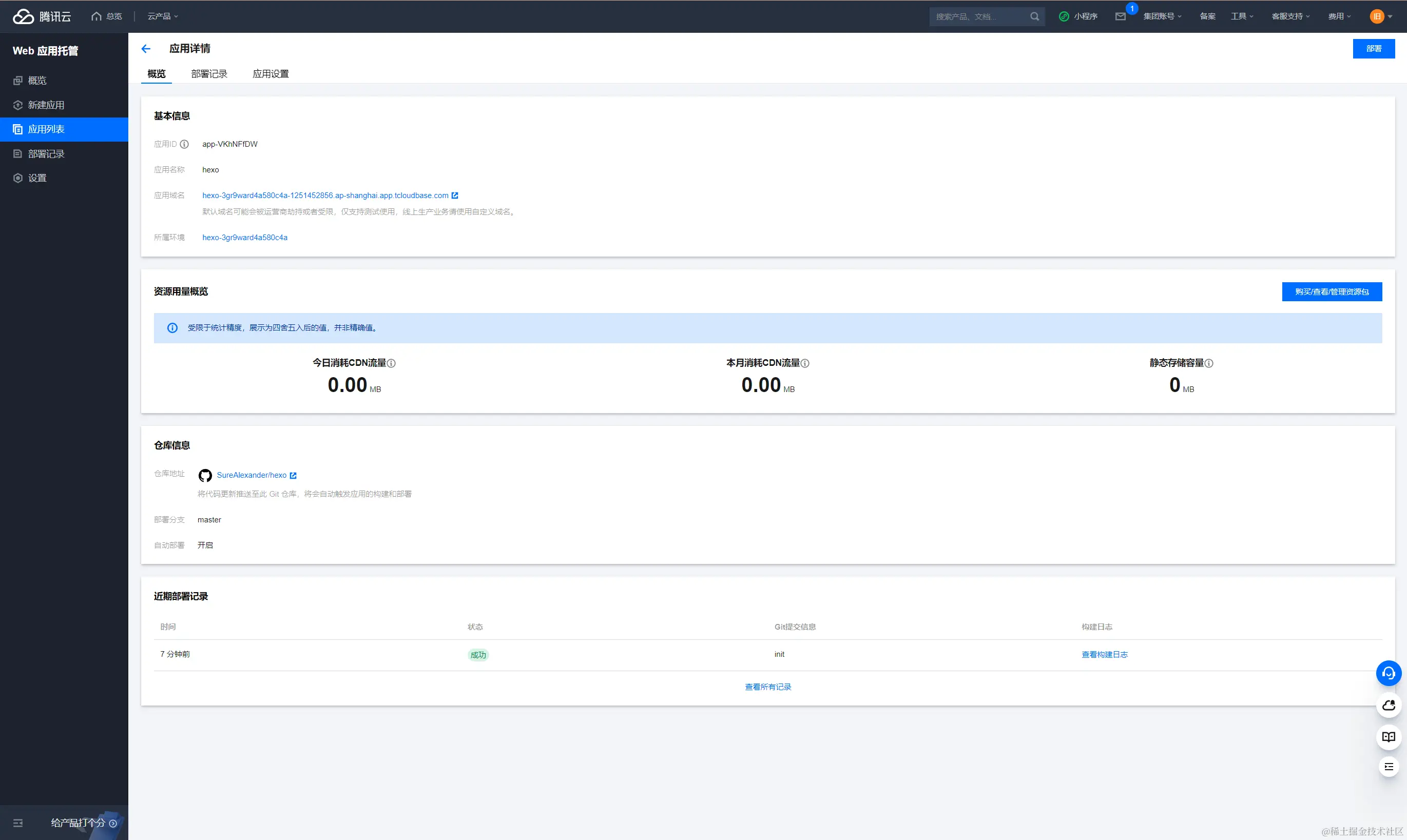Open the 费用 dropdown menu
The image size is (1407, 840).
point(1339,16)
